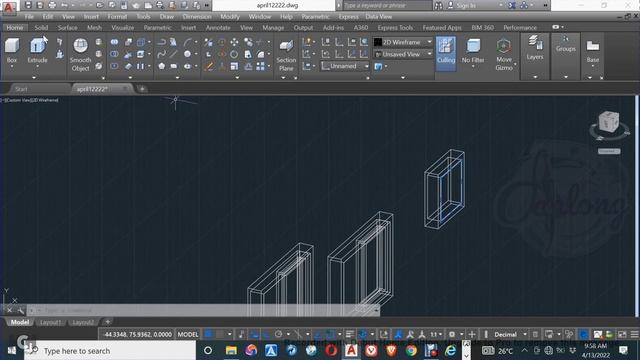
Task: Click the Save icon in Quick Access toolbar
Action: click(28, 5)
